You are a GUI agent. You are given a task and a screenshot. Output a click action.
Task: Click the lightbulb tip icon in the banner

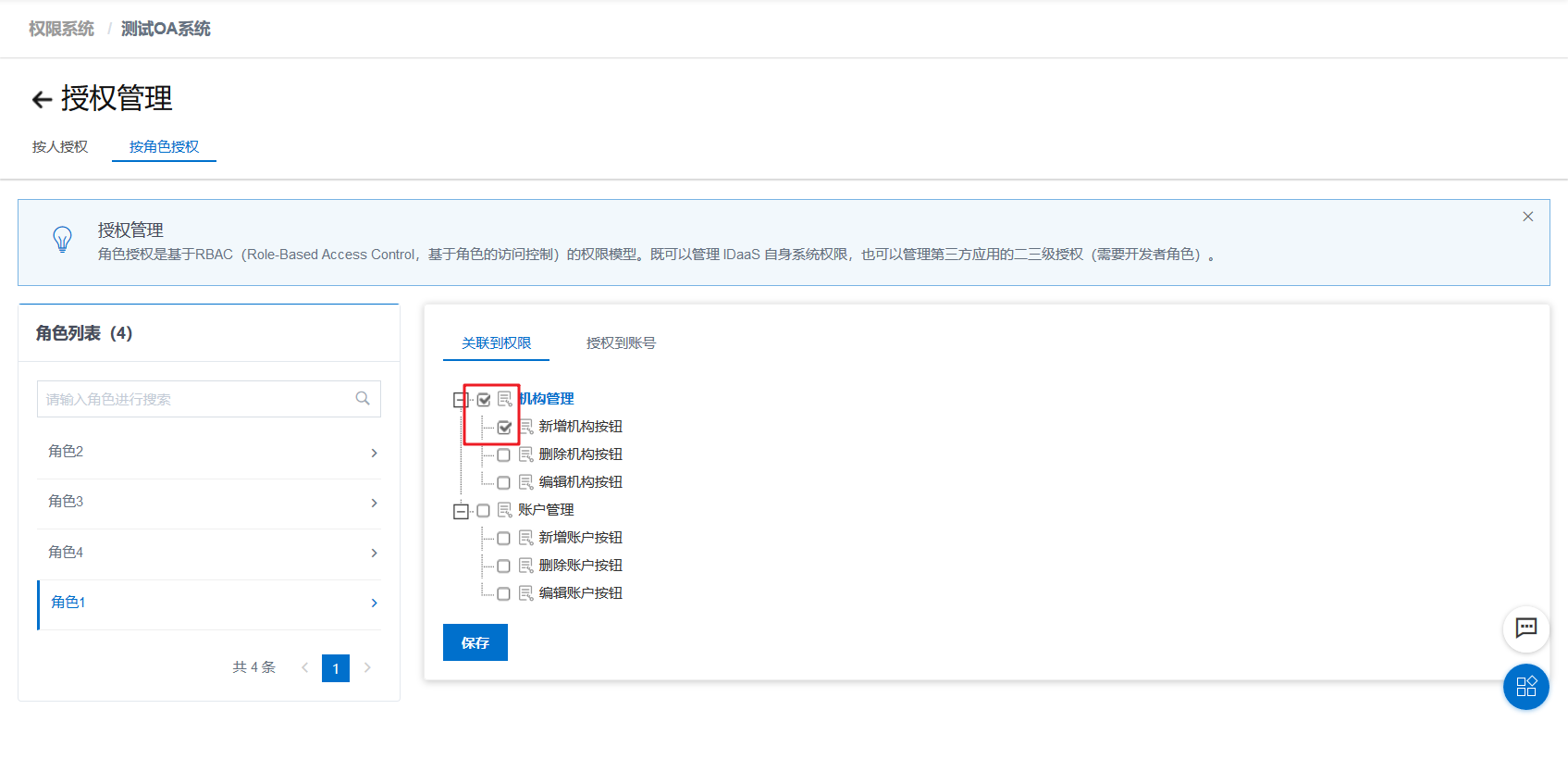pyautogui.click(x=62, y=240)
